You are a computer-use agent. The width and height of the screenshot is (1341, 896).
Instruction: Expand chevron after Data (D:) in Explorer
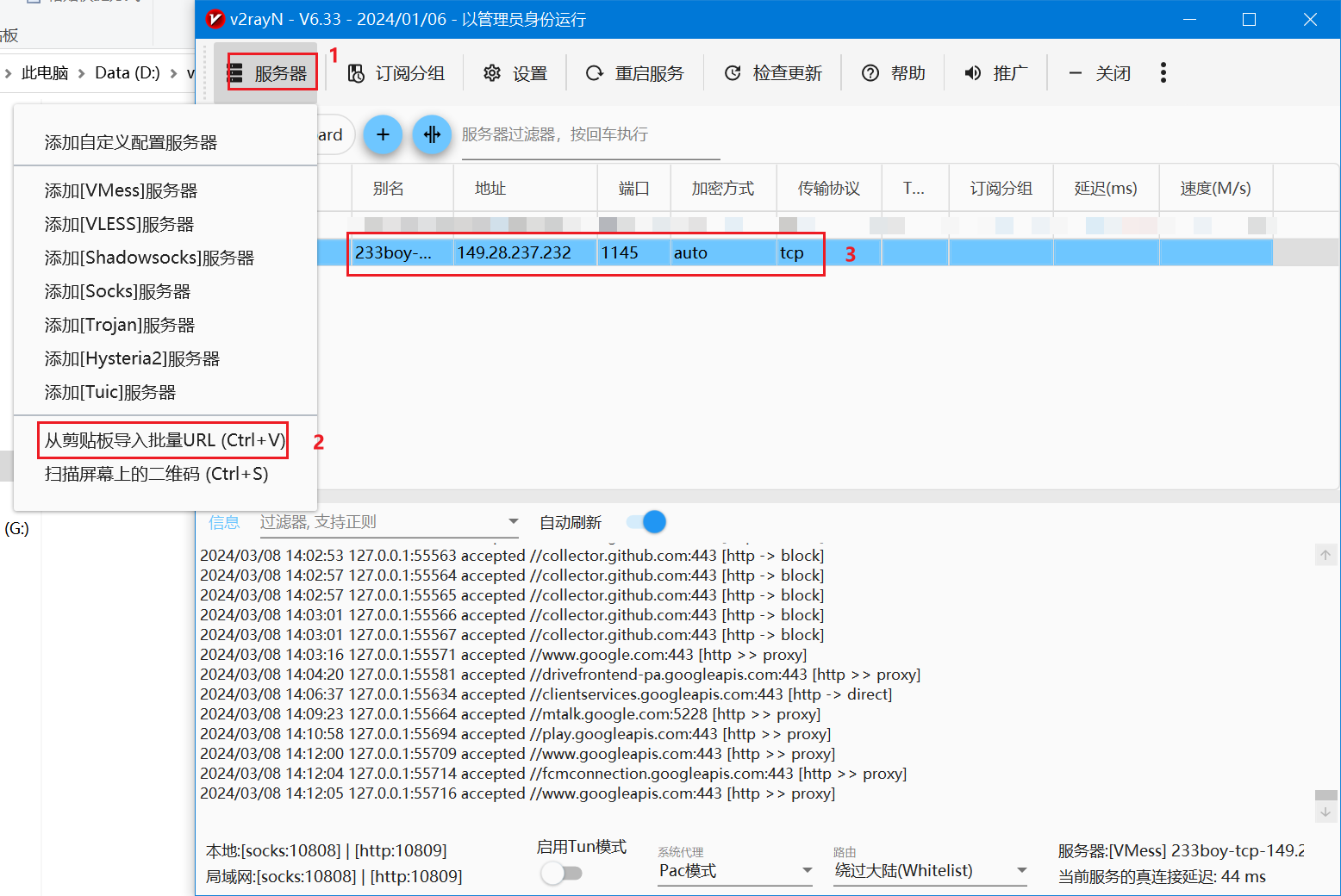tap(173, 73)
